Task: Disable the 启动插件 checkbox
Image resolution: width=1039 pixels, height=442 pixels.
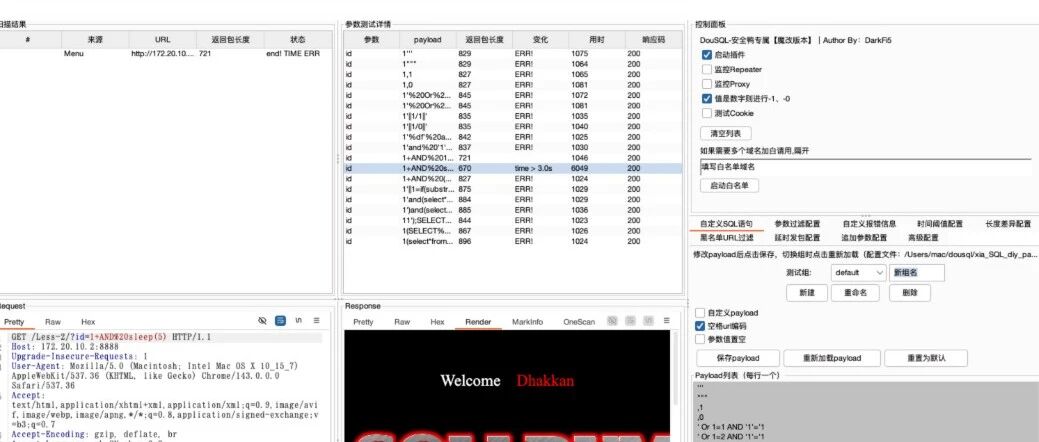Action: tap(706, 55)
